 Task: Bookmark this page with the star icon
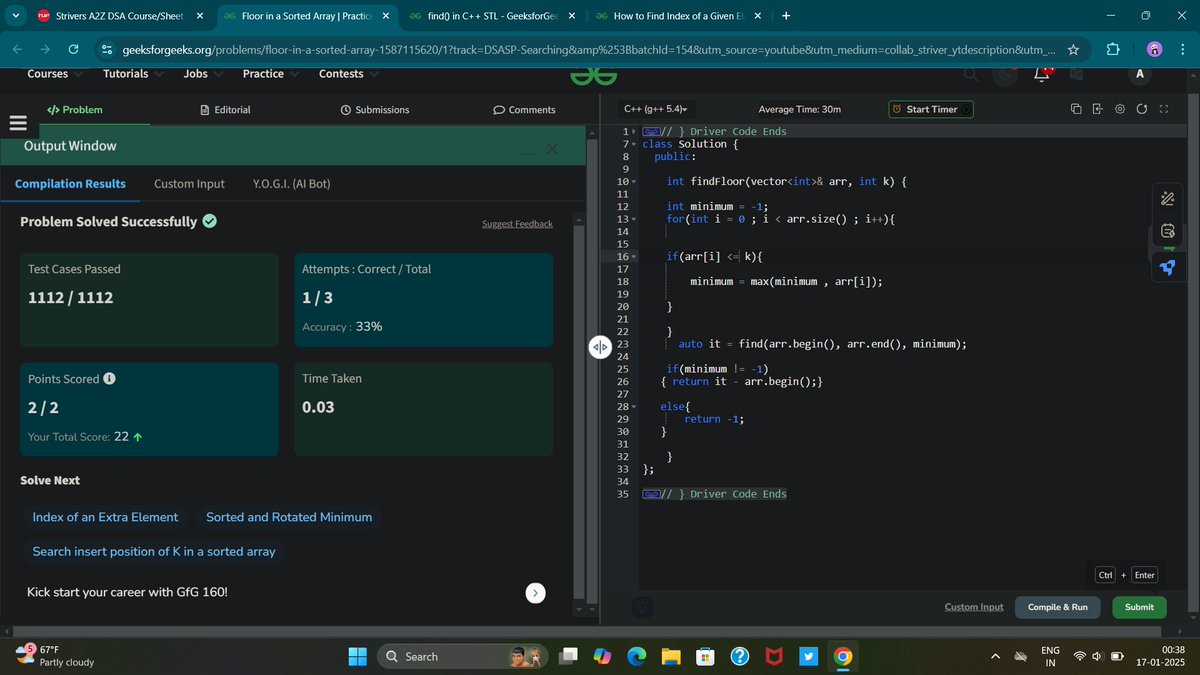(1073, 49)
